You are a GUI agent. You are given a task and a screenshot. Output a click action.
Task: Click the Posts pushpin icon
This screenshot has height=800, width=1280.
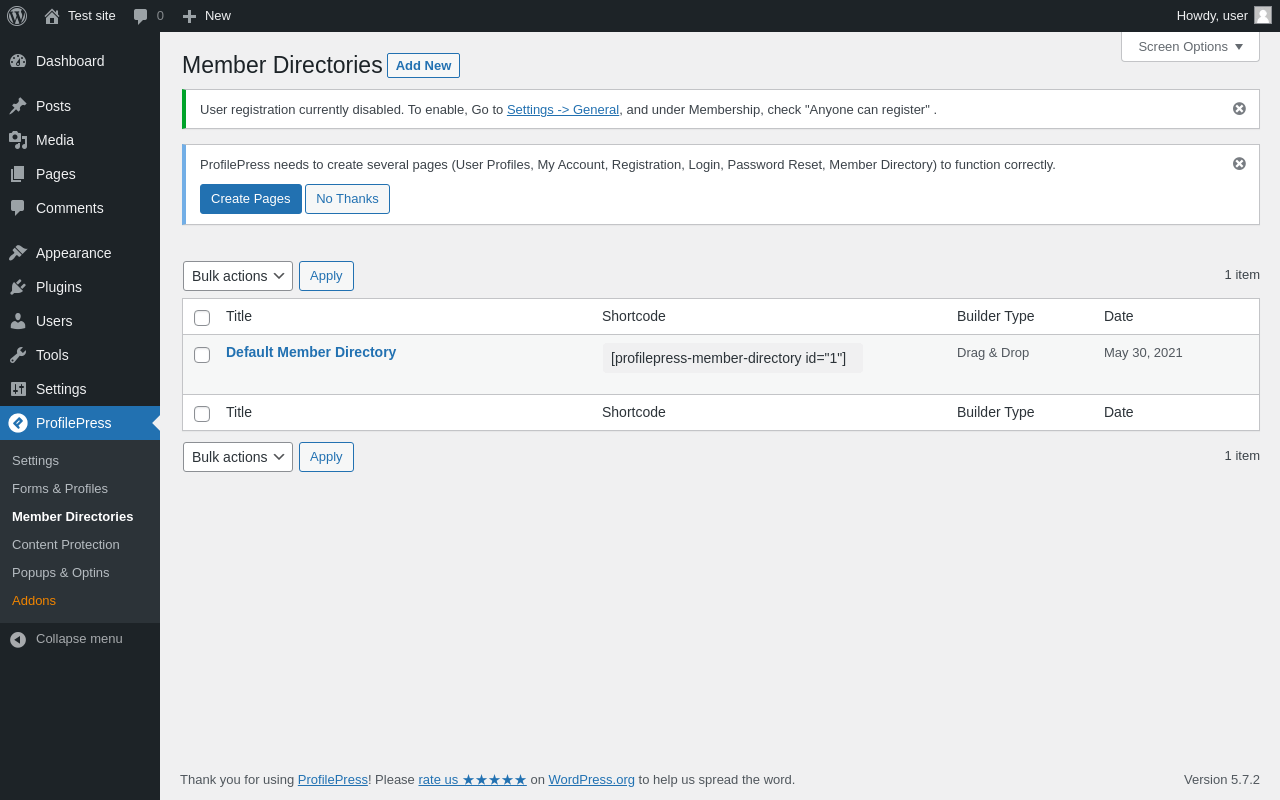18,106
